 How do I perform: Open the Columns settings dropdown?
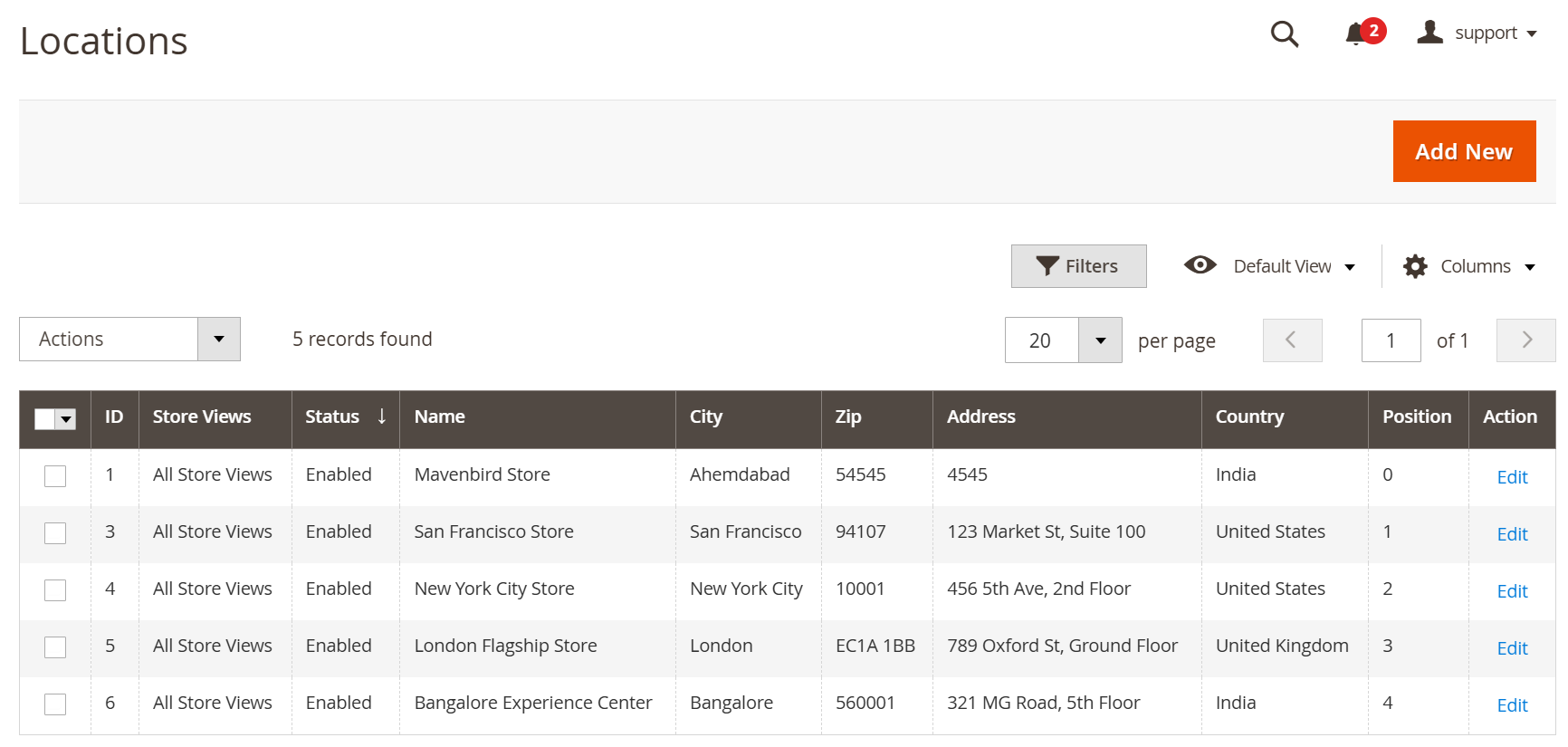point(1469,266)
